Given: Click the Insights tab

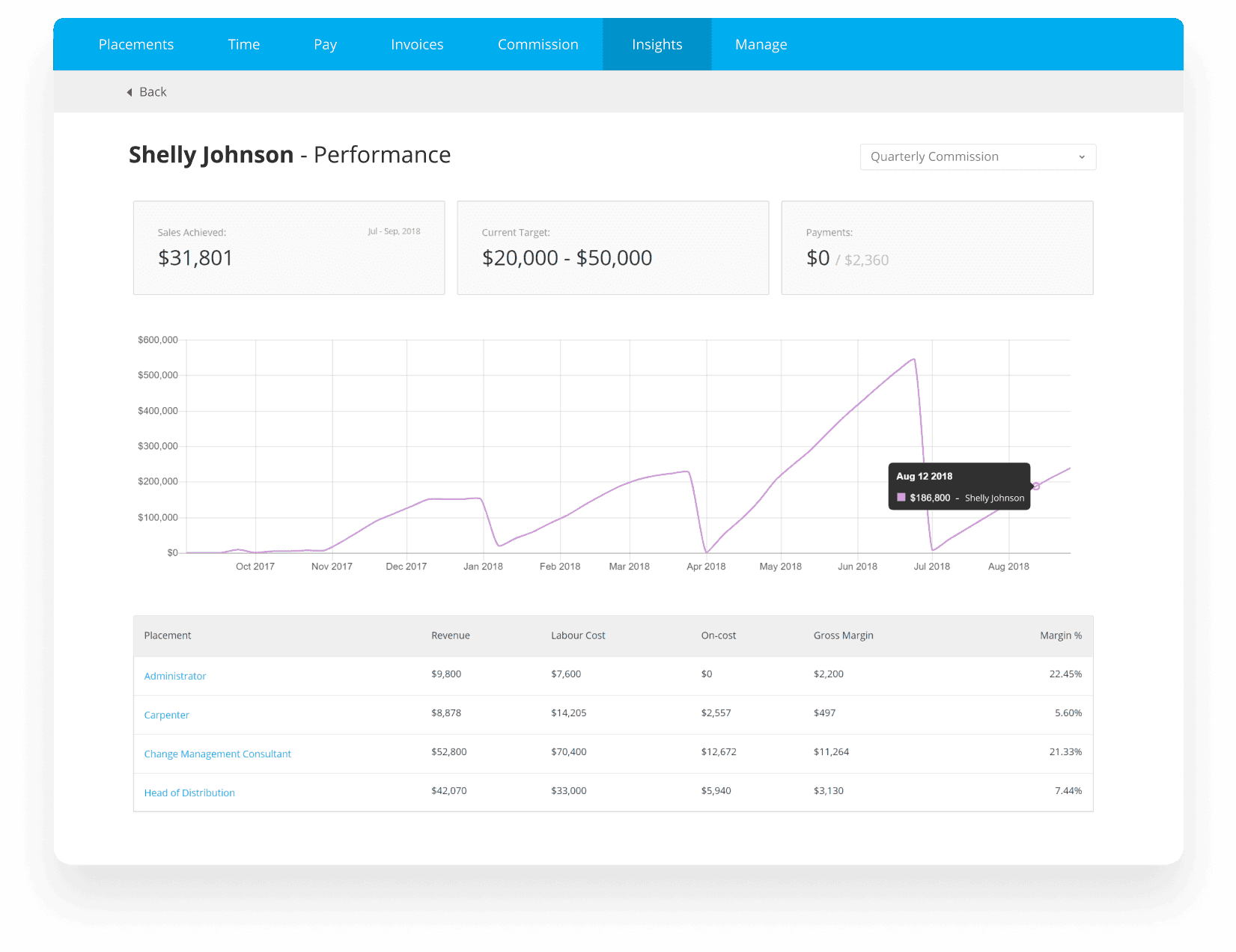Looking at the screenshot, I should (657, 45).
